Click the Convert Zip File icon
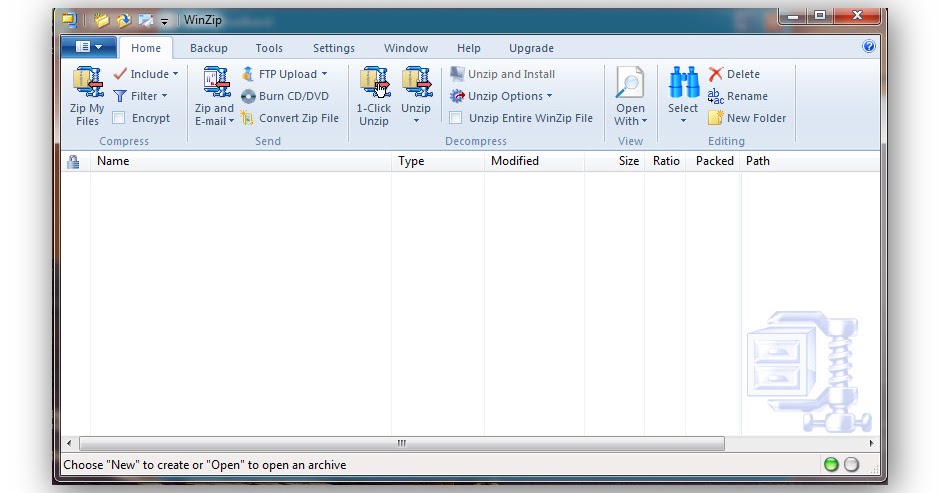 [248, 118]
